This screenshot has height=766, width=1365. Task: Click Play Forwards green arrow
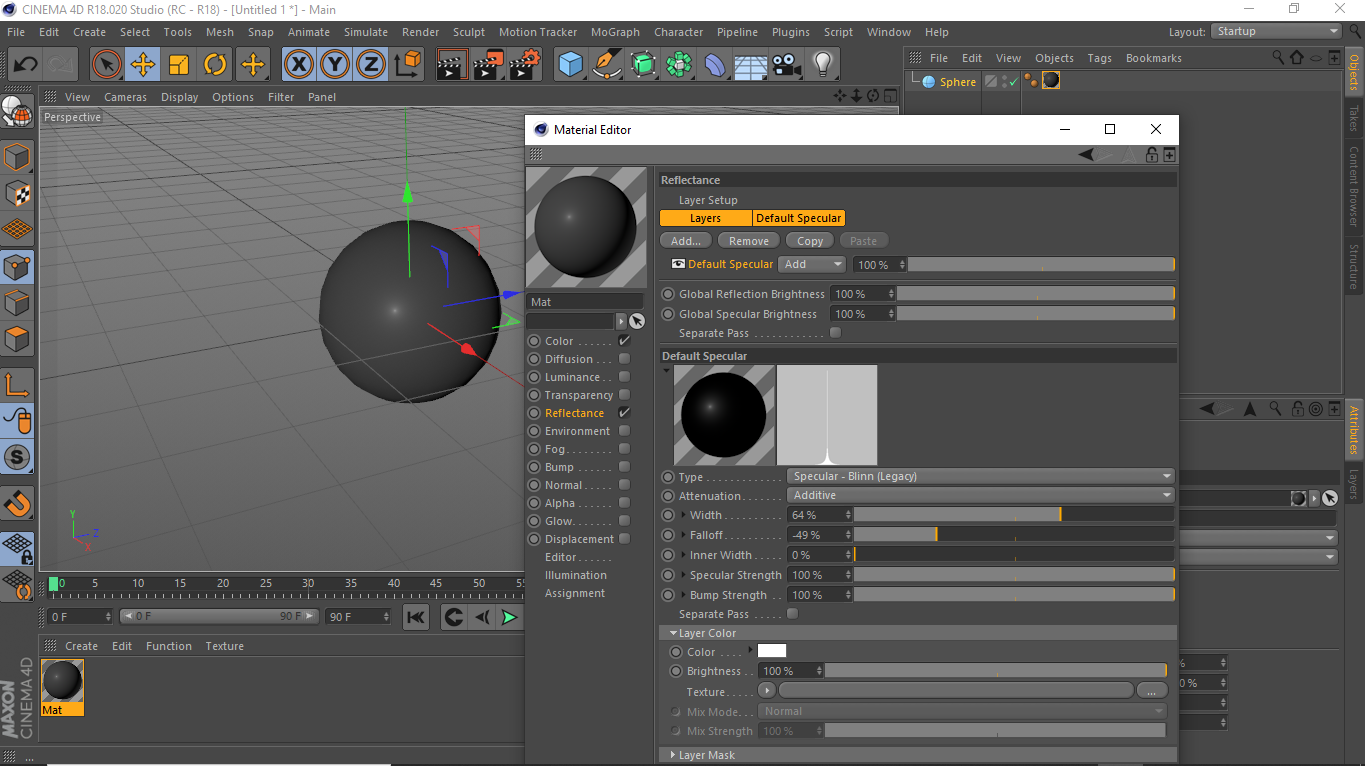click(510, 617)
